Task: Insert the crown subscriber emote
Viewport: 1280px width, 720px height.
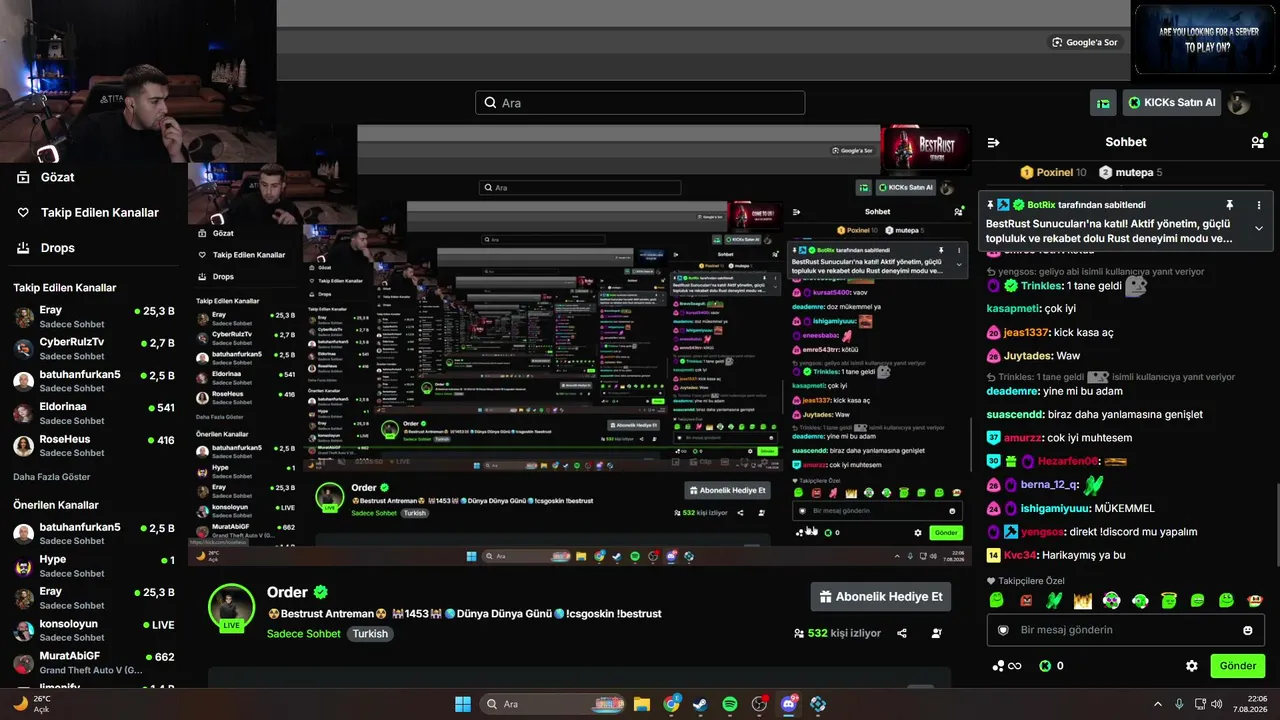Action: (x=1082, y=600)
